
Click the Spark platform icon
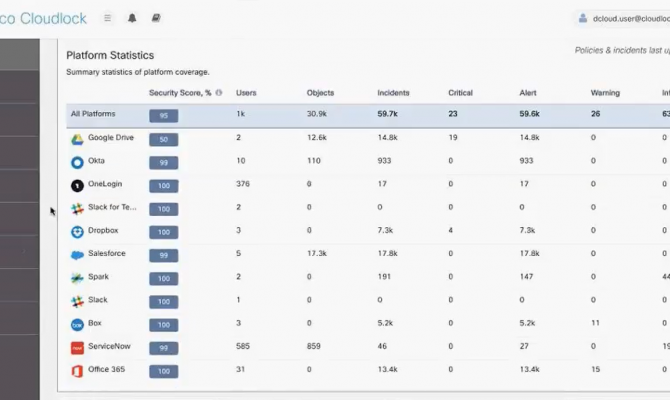click(77, 278)
